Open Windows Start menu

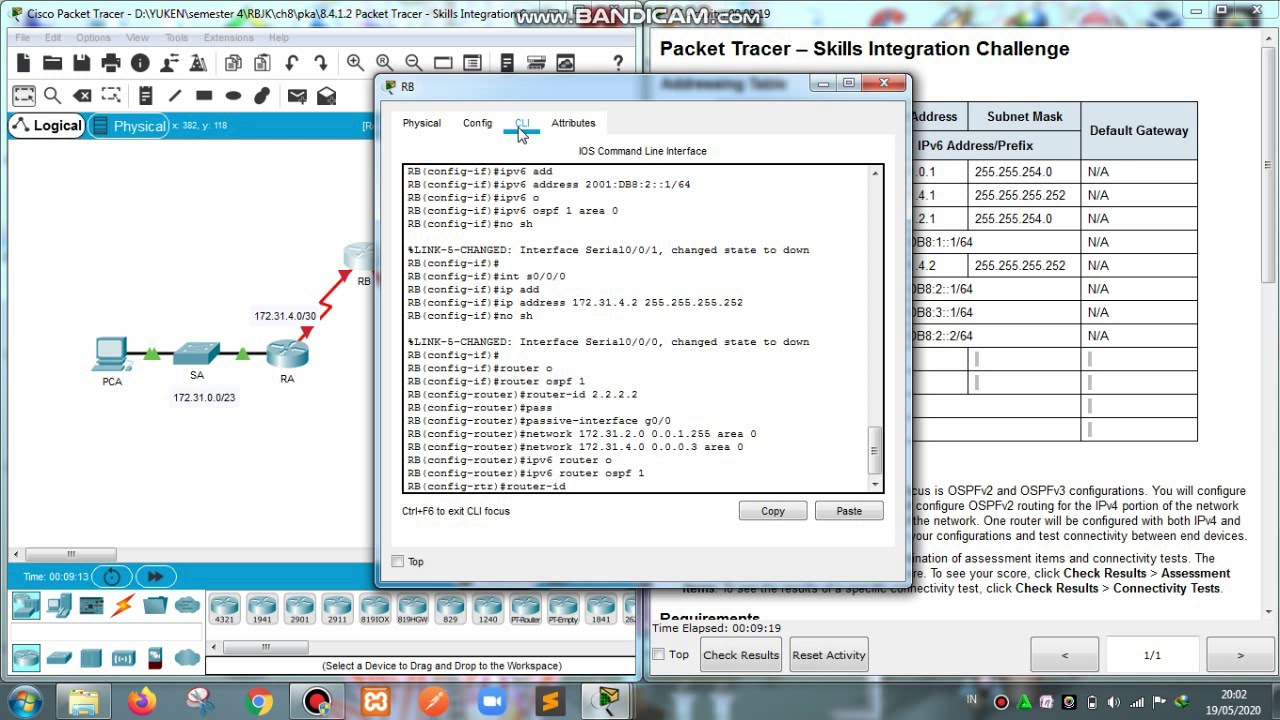(24, 701)
